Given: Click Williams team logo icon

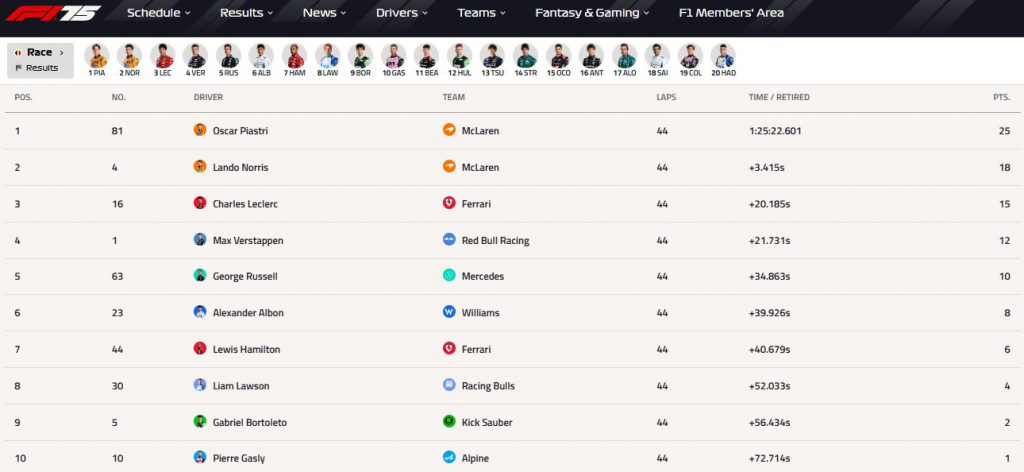Looking at the screenshot, I should click(x=449, y=312).
